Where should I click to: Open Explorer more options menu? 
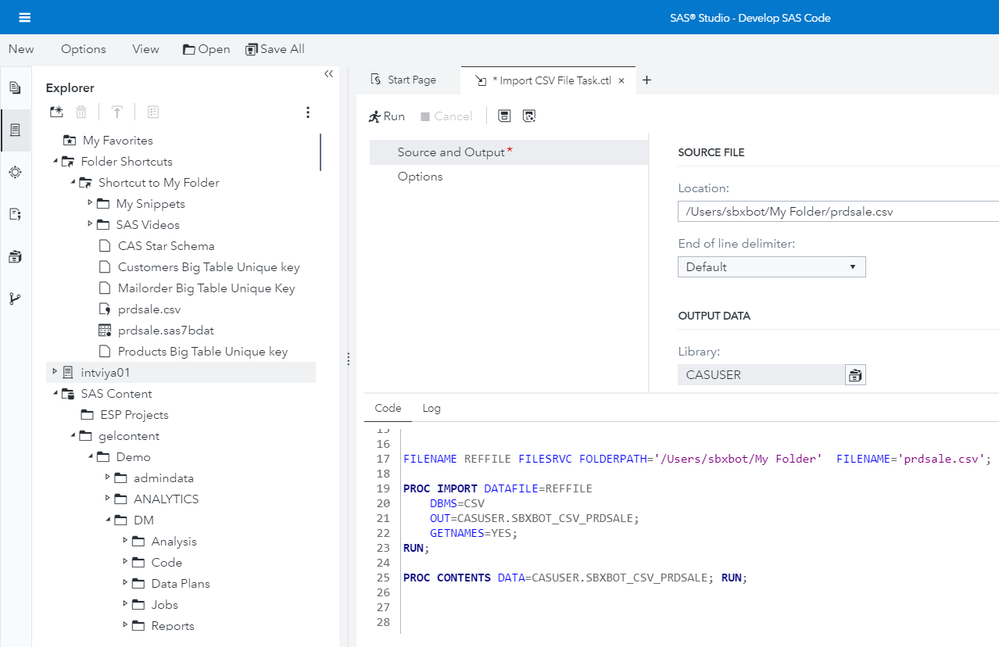(x=308, y=112)
